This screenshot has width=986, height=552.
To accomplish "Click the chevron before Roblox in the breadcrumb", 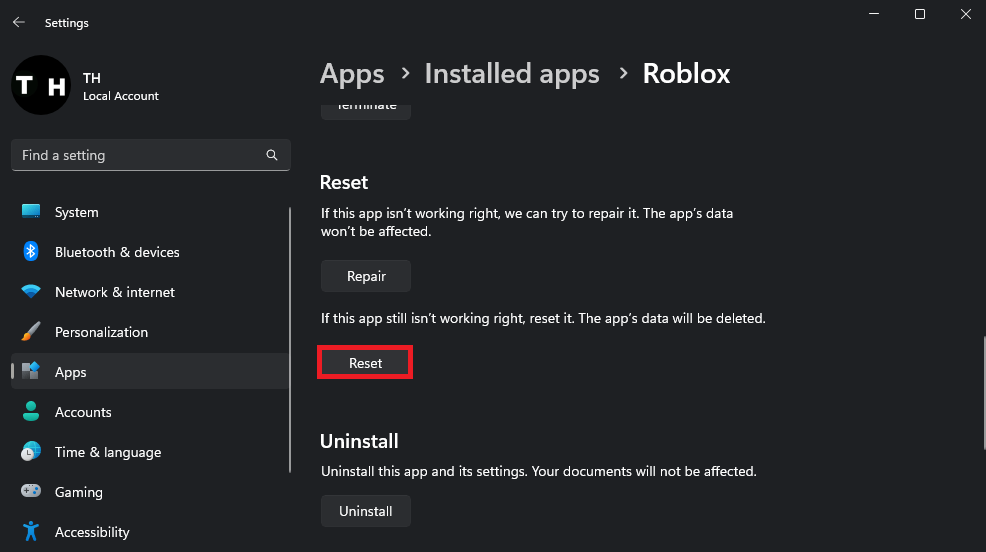I will click(x=623, y=74).
